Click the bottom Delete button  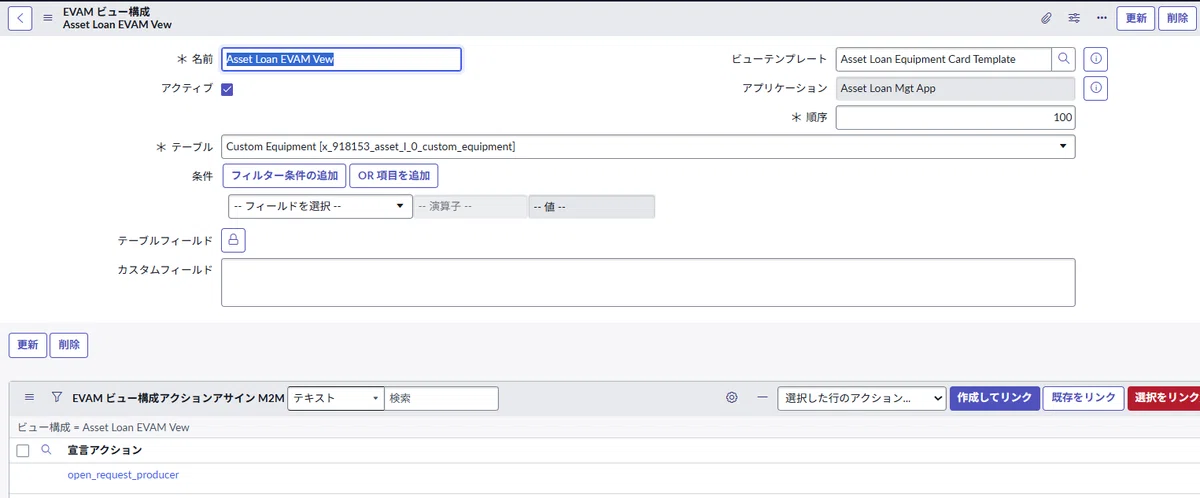pyautogui.click(x=69, y=345)
